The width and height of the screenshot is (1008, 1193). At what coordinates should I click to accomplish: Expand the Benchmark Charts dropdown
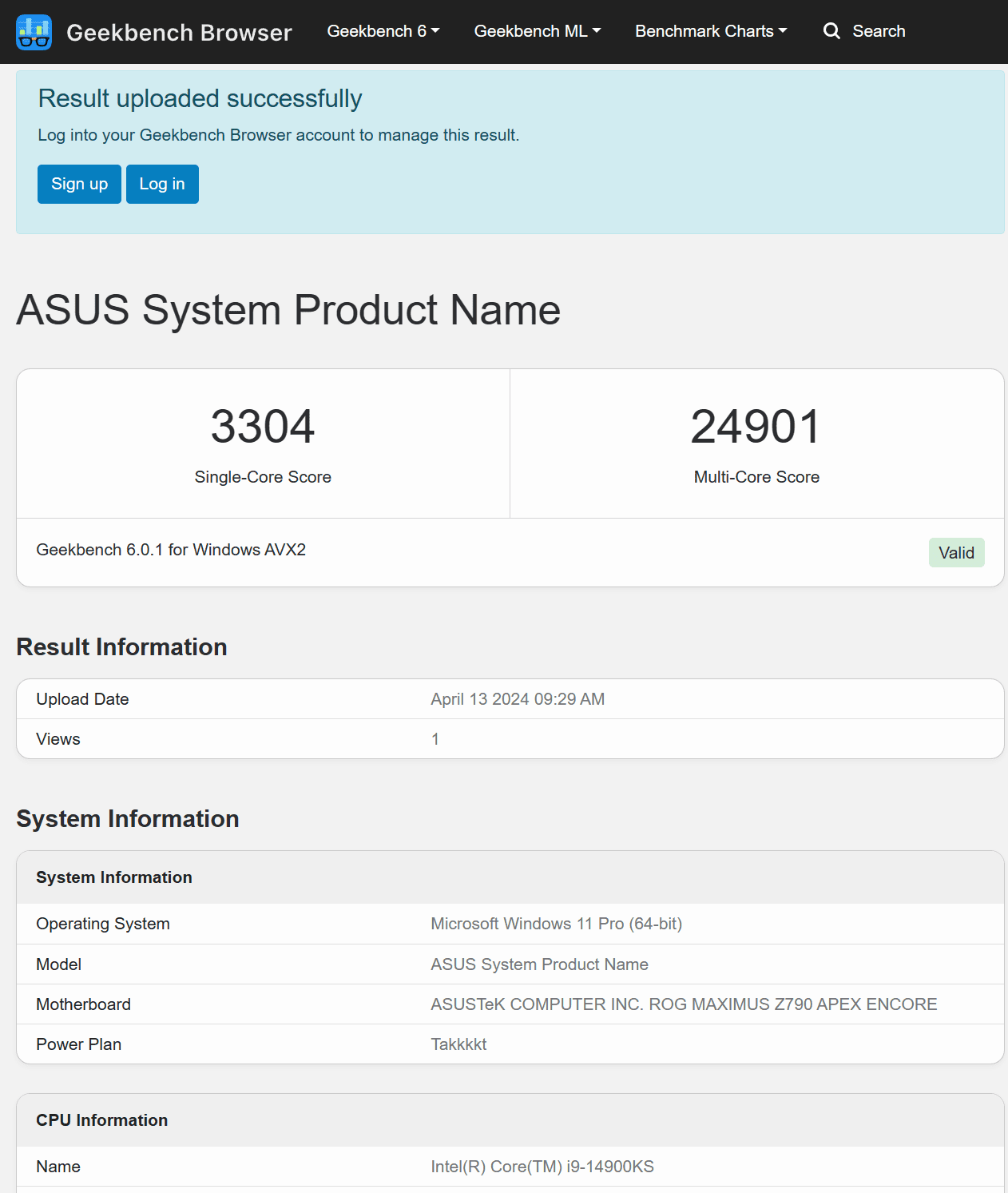click(x=711, y=31)
